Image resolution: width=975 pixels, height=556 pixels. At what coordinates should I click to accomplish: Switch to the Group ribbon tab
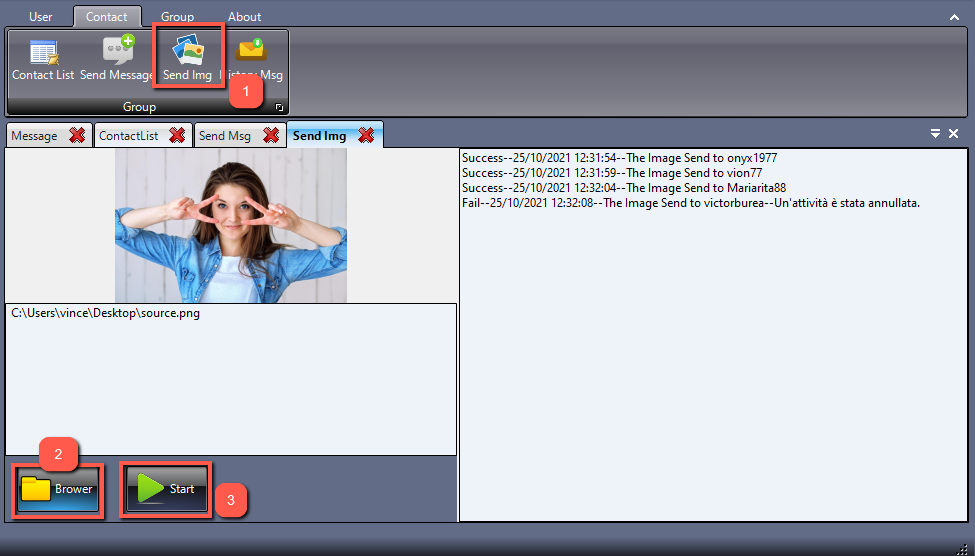(x=178, y=17)
